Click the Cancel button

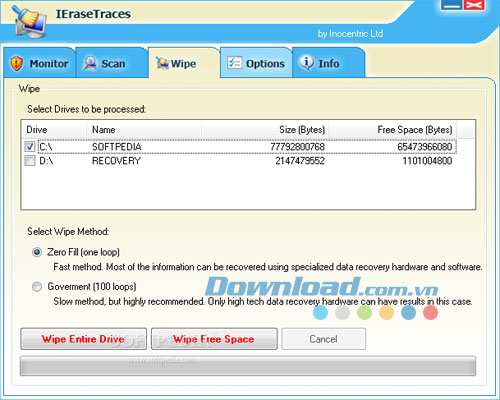click(323, 339)
